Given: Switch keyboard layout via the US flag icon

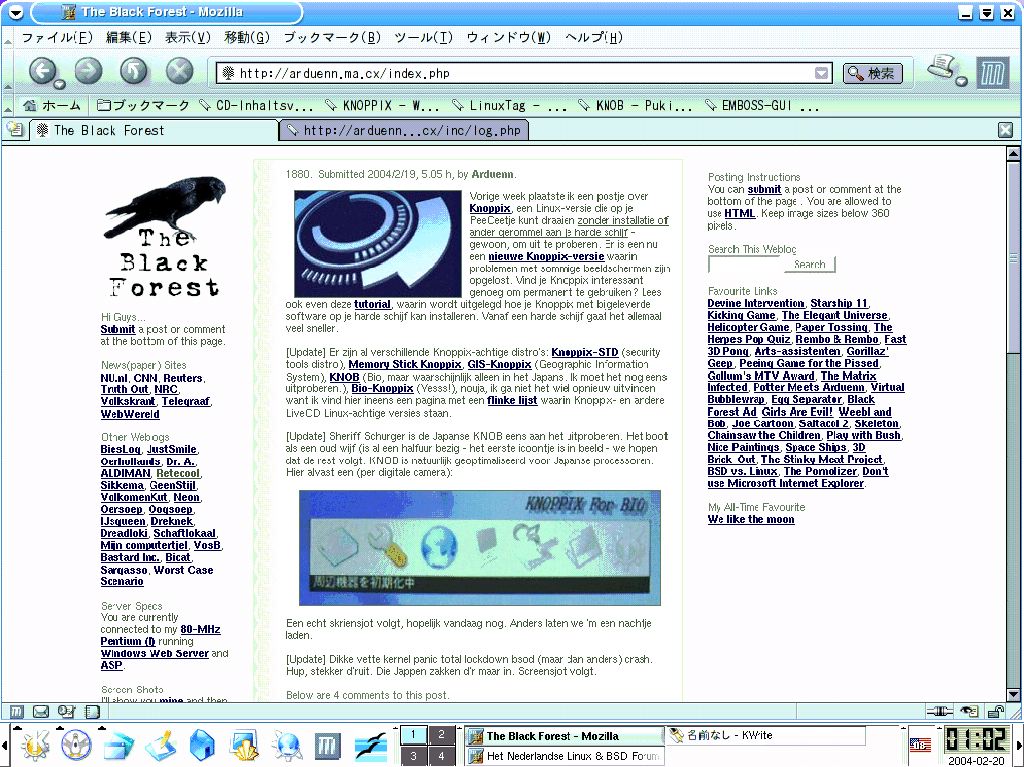Looking at the screenshot, I should pyautogui.click(x=920, y=744).
